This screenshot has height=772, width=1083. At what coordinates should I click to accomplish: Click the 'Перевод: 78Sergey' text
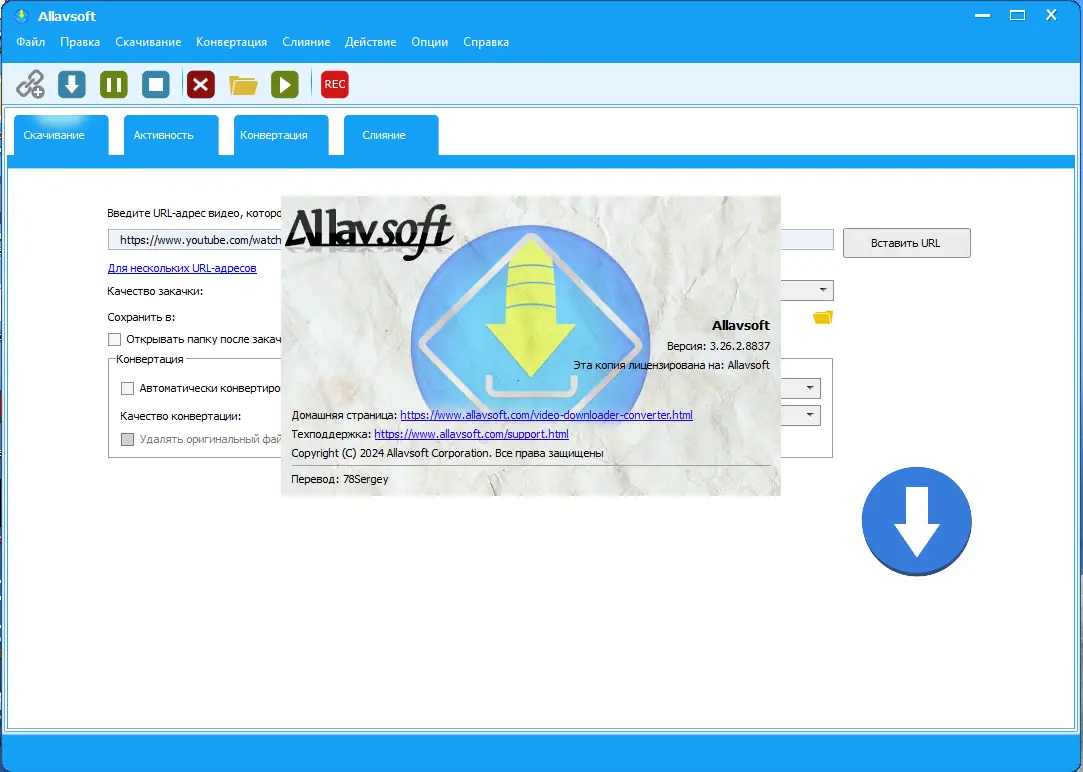[x=340, y=479]
